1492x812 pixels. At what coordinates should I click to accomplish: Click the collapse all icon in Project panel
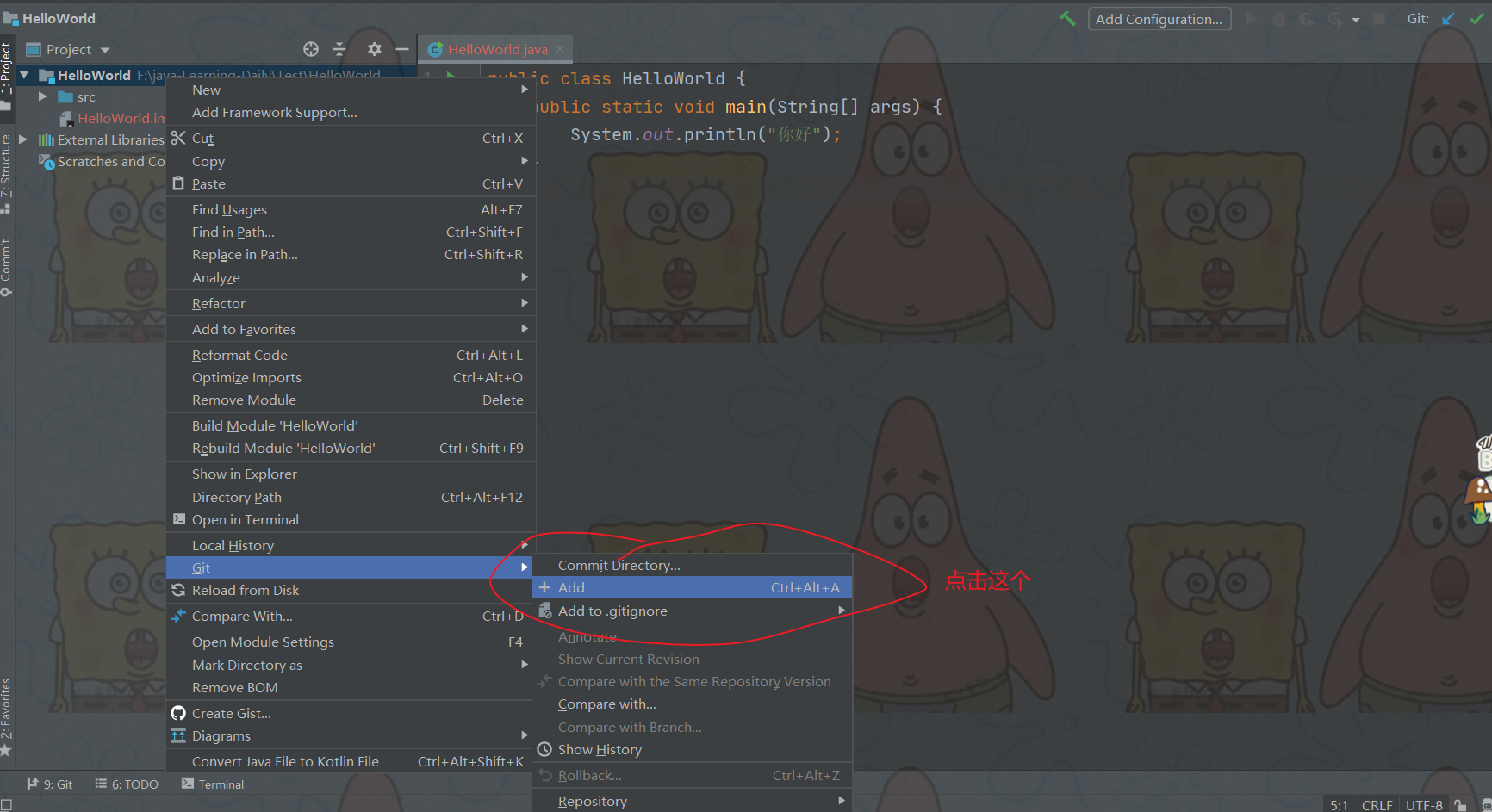tap(339, 49)
